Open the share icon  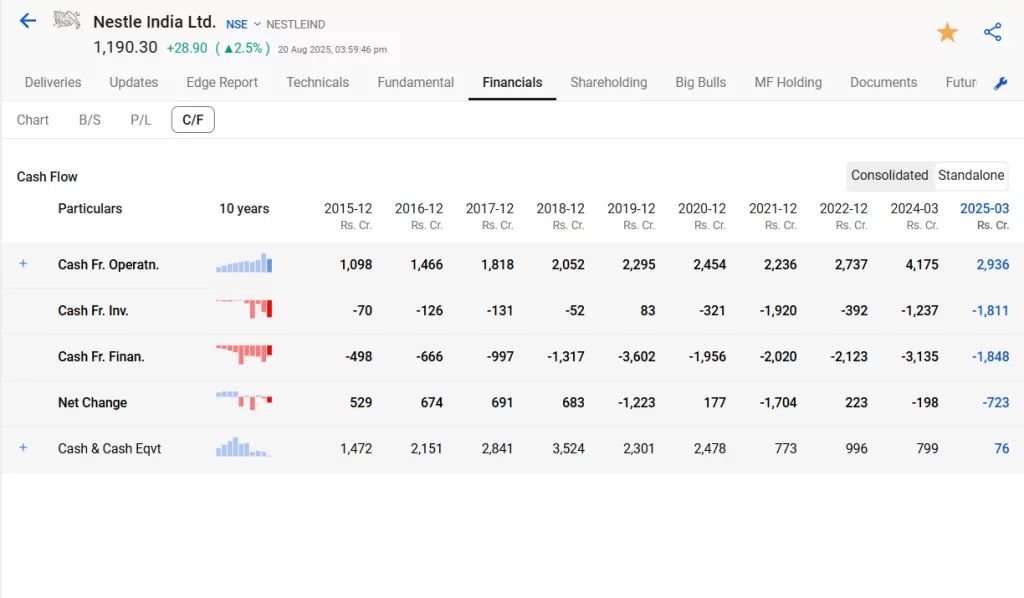(x=992, y=32)
